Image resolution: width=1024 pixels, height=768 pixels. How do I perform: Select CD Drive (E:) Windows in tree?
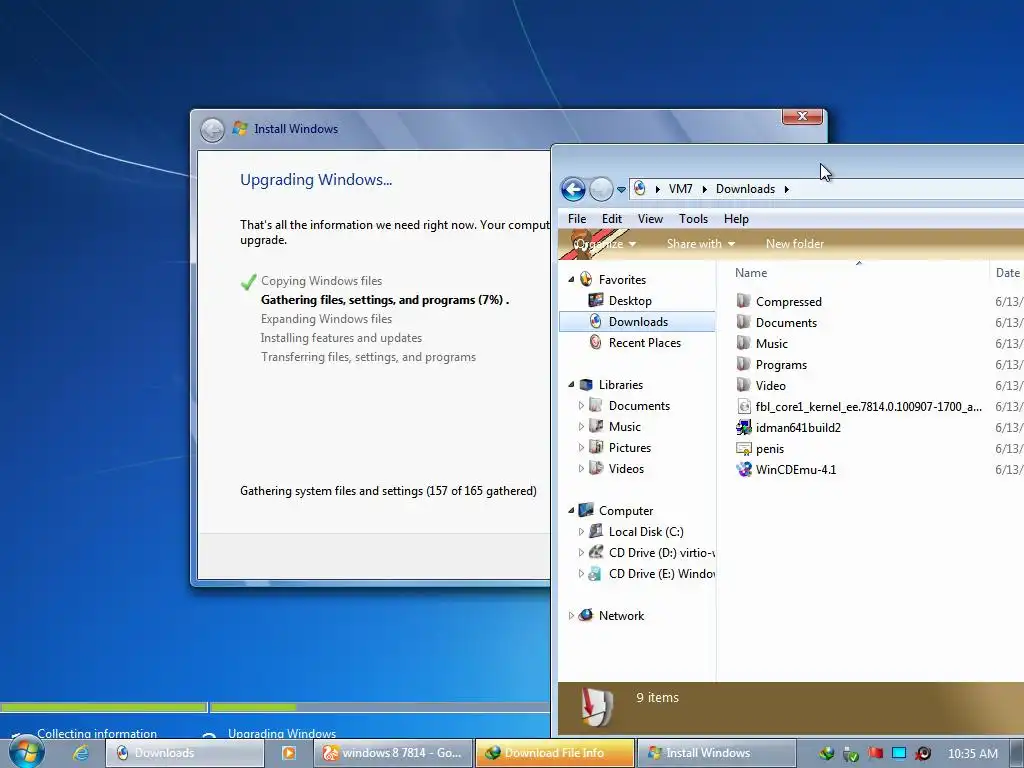(x=662, y=573)
